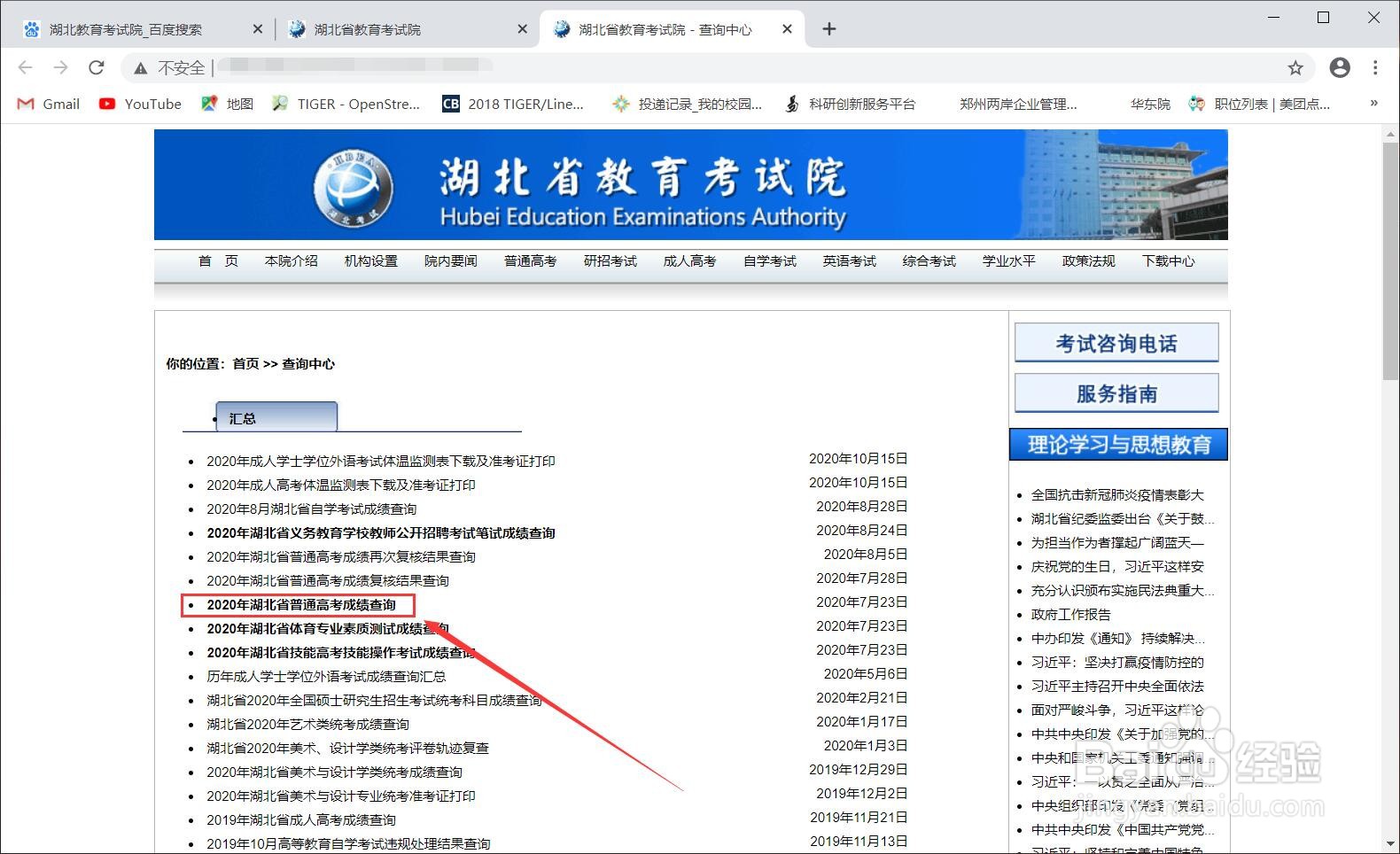Image resolution: width=1400 pixels, height=854 pixels.
Task: Open the YouTube bookmark
Action: [x=140, y=104]
